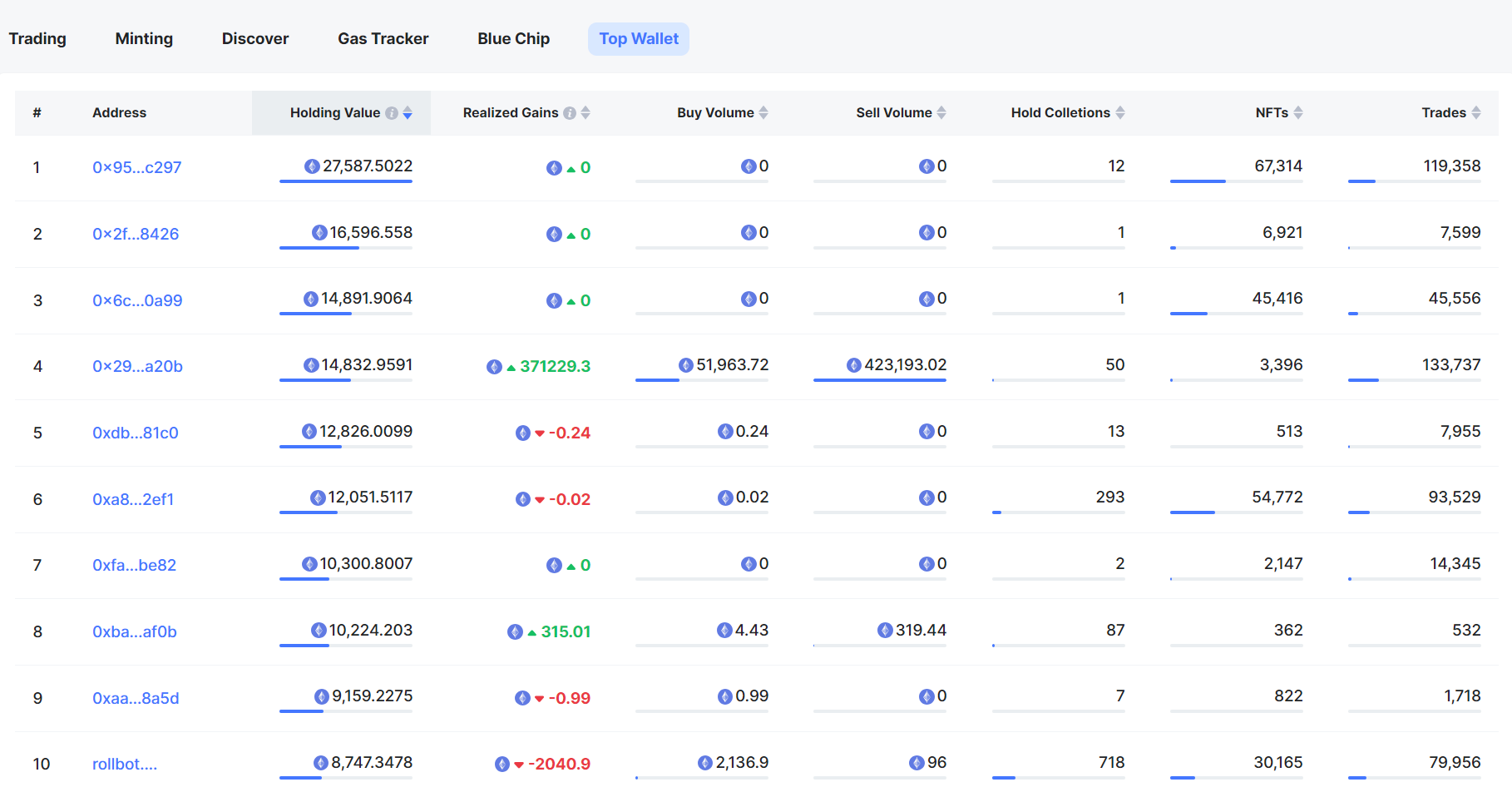Click the ETH icon beside 51,963.72
The image size is (1512, 797).
click(686, 365)
